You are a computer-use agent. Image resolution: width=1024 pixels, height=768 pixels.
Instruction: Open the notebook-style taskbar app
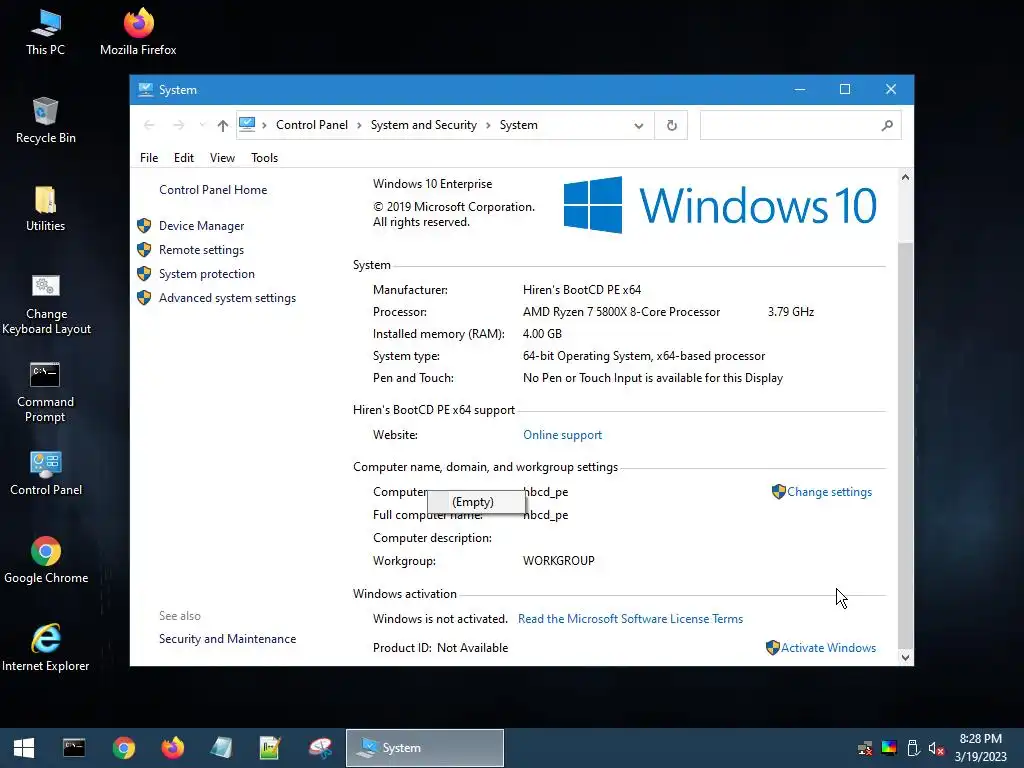(221, 748)
